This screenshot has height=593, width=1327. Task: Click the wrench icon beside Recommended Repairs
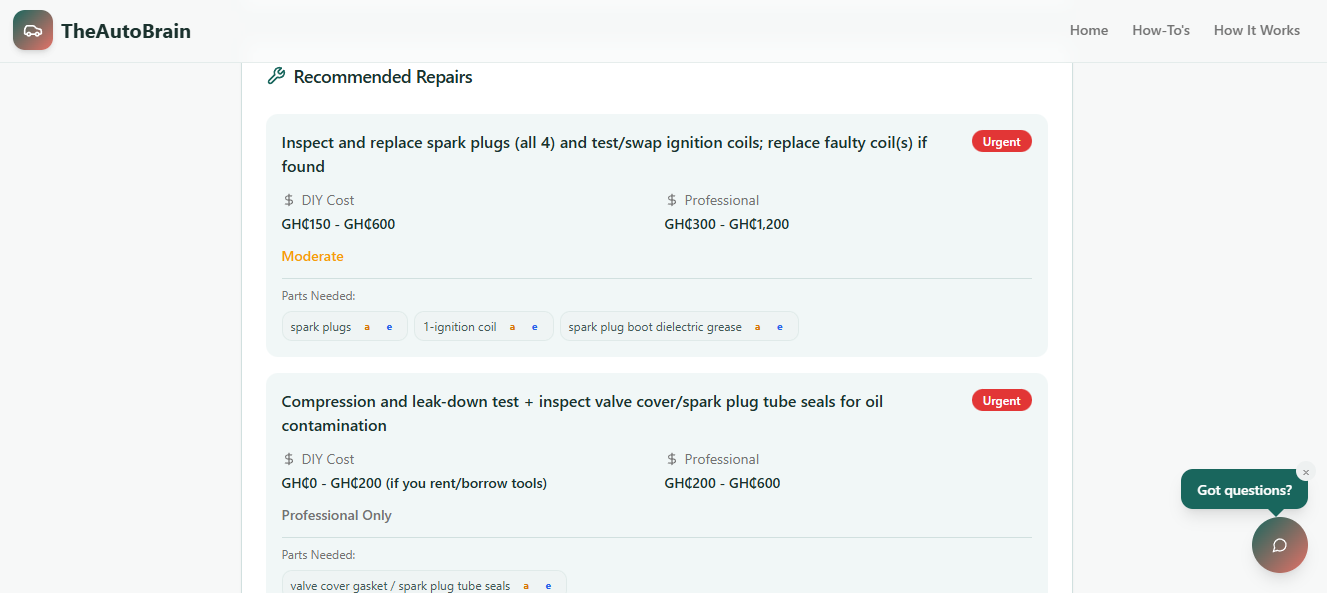point(276,76)
